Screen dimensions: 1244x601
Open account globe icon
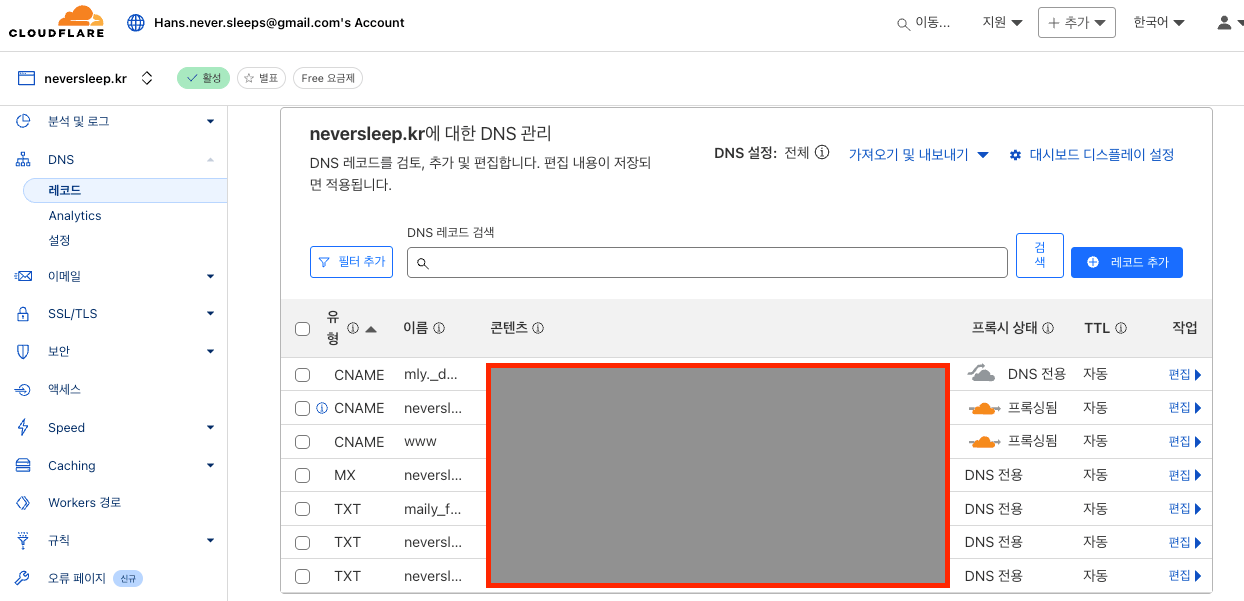coord(136,22)
